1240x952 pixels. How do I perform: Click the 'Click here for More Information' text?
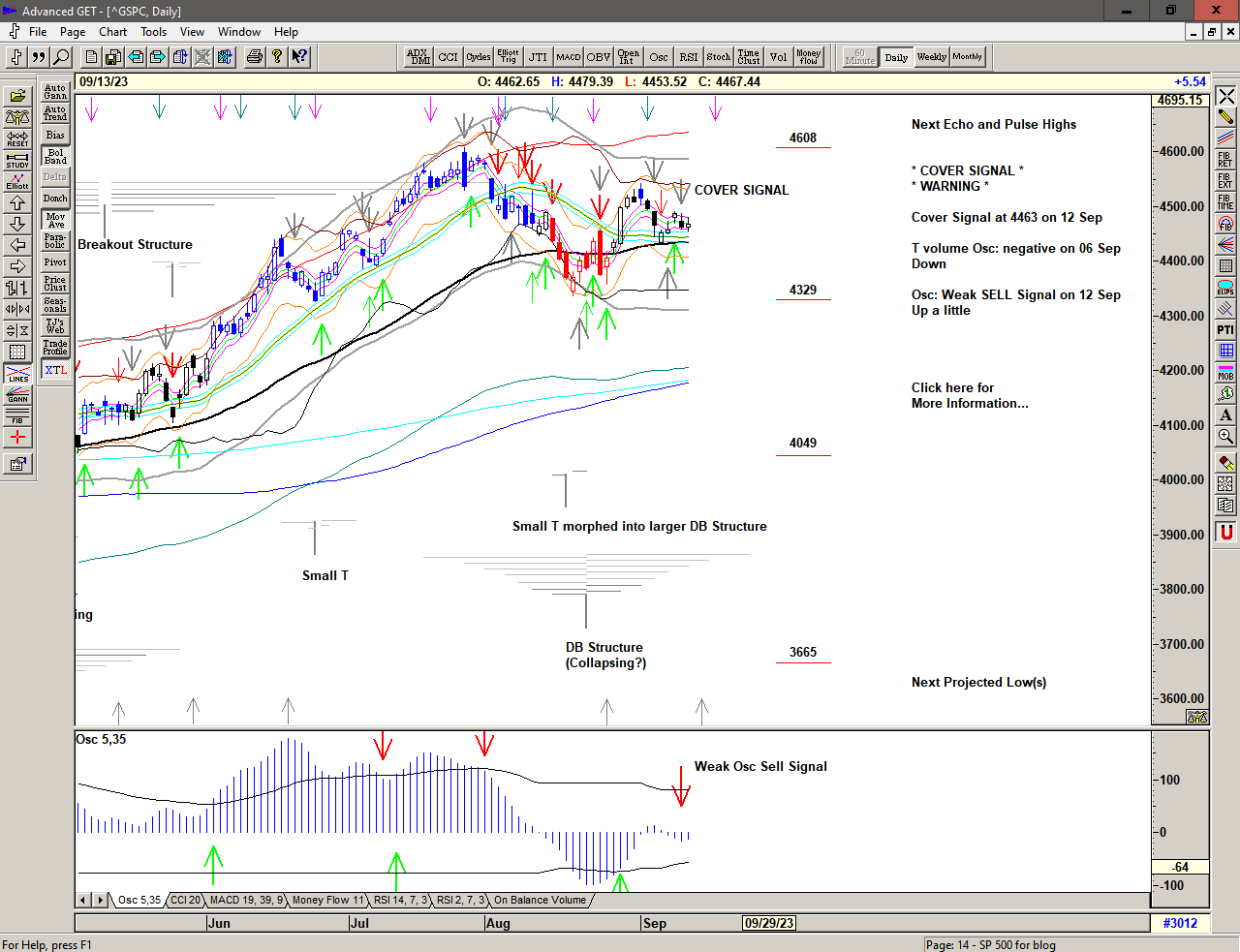point(969,395)
